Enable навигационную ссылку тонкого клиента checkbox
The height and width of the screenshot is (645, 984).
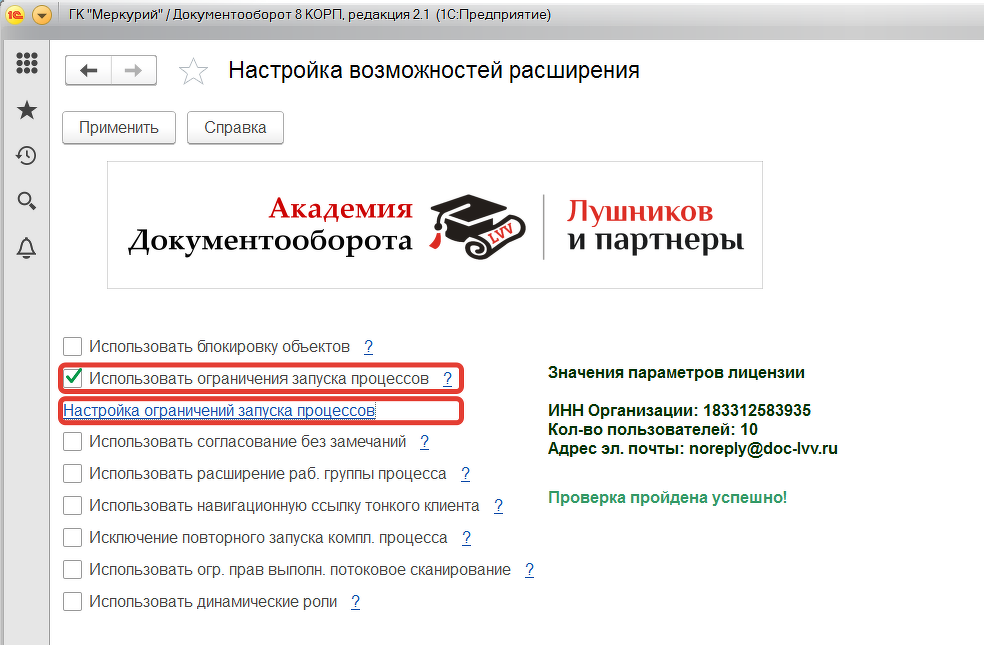pos(73,506)
